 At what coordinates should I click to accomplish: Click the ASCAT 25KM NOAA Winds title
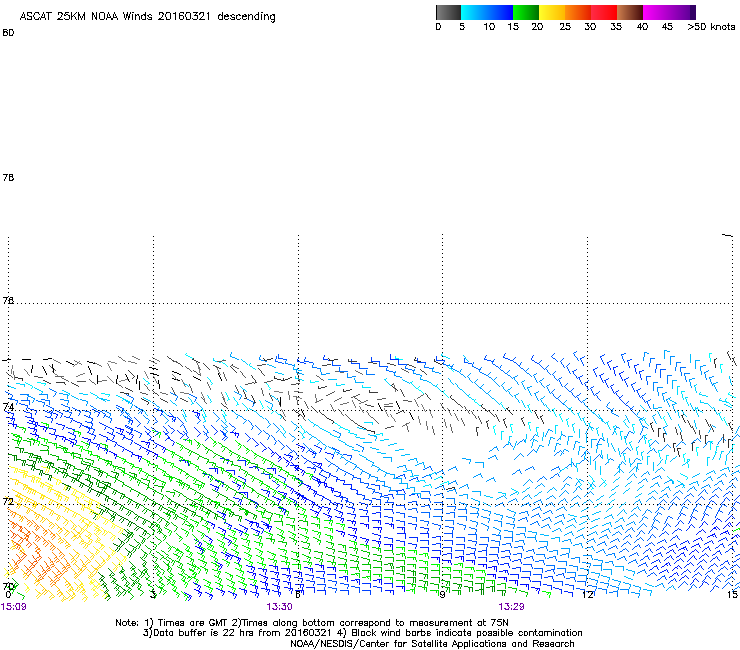(147, 17)
